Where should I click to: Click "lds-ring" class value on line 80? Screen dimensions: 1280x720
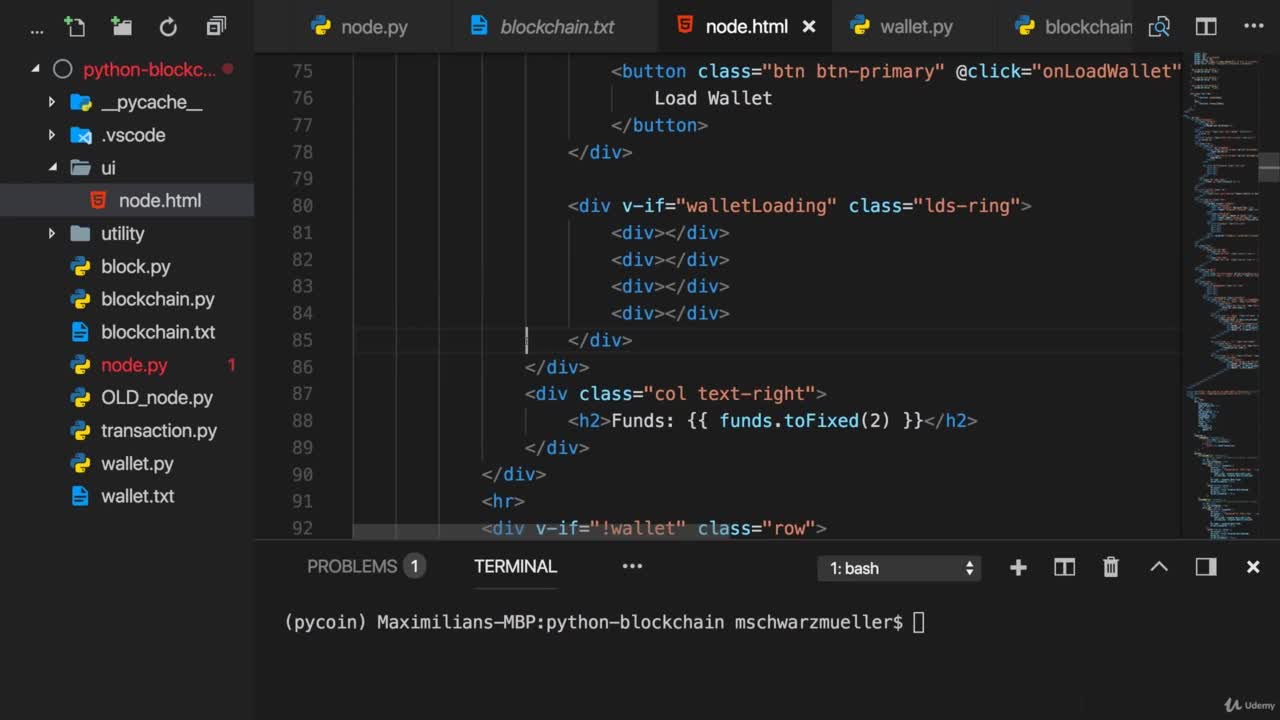click(x=966, y=206)
